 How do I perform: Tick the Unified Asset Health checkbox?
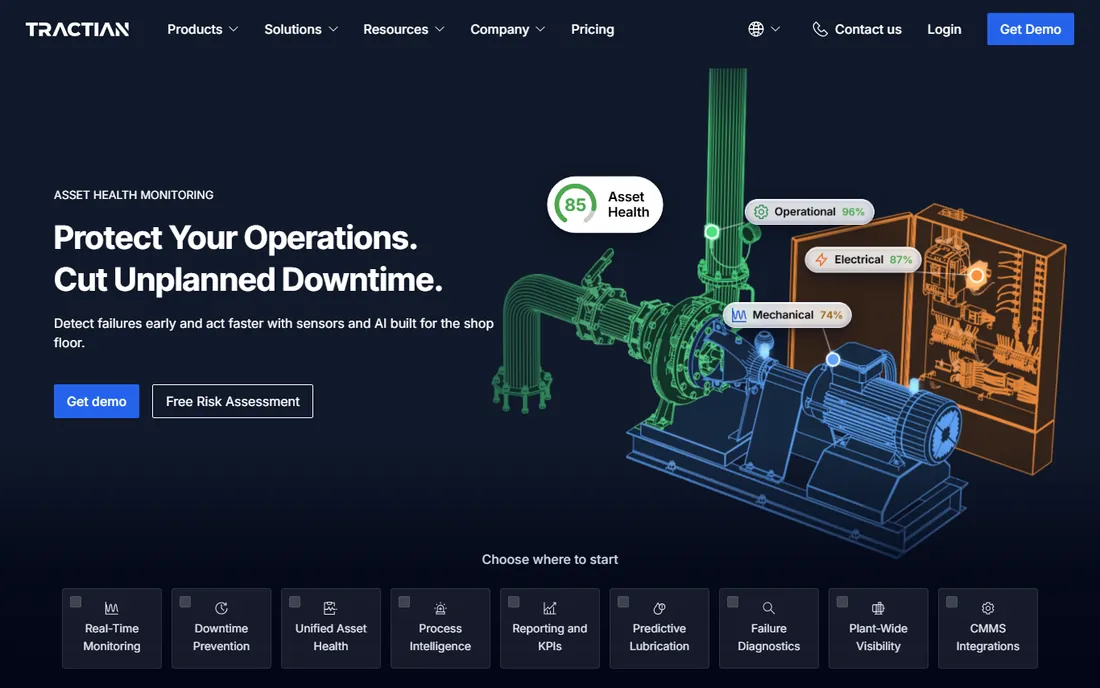click(x=295, y=602)
